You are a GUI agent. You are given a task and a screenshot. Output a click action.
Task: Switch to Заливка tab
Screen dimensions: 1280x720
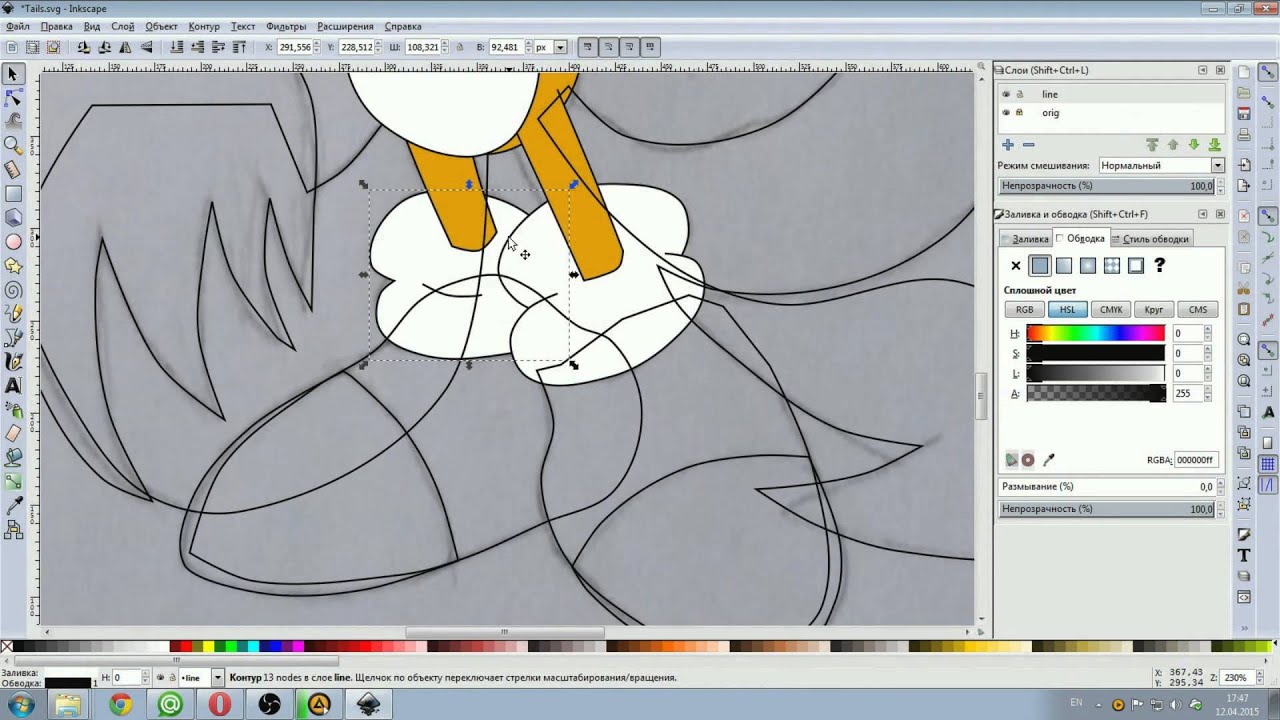(1025, 239)
